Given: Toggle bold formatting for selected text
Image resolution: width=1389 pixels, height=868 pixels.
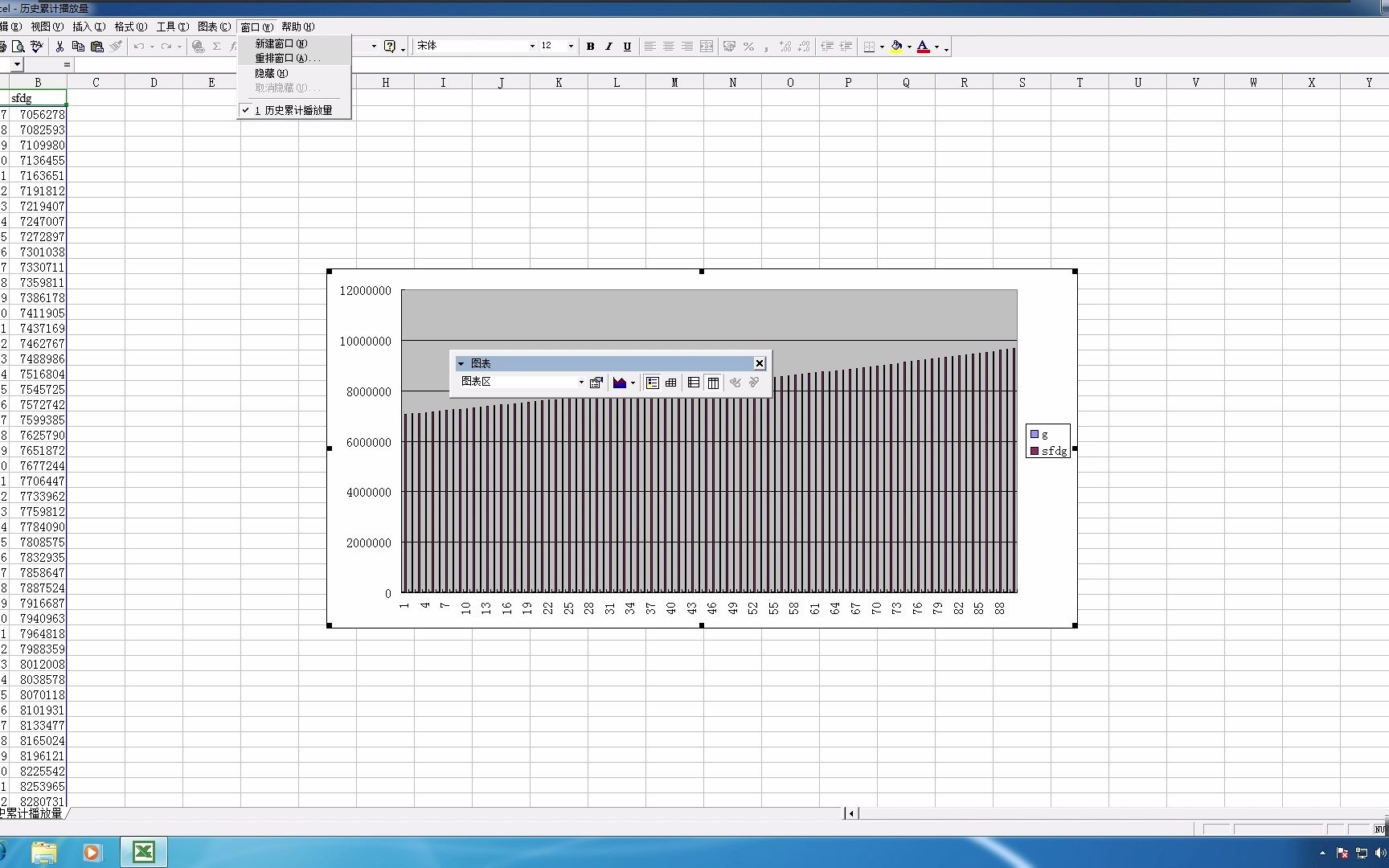Looking at the screenshot, I should coord(590,47).
